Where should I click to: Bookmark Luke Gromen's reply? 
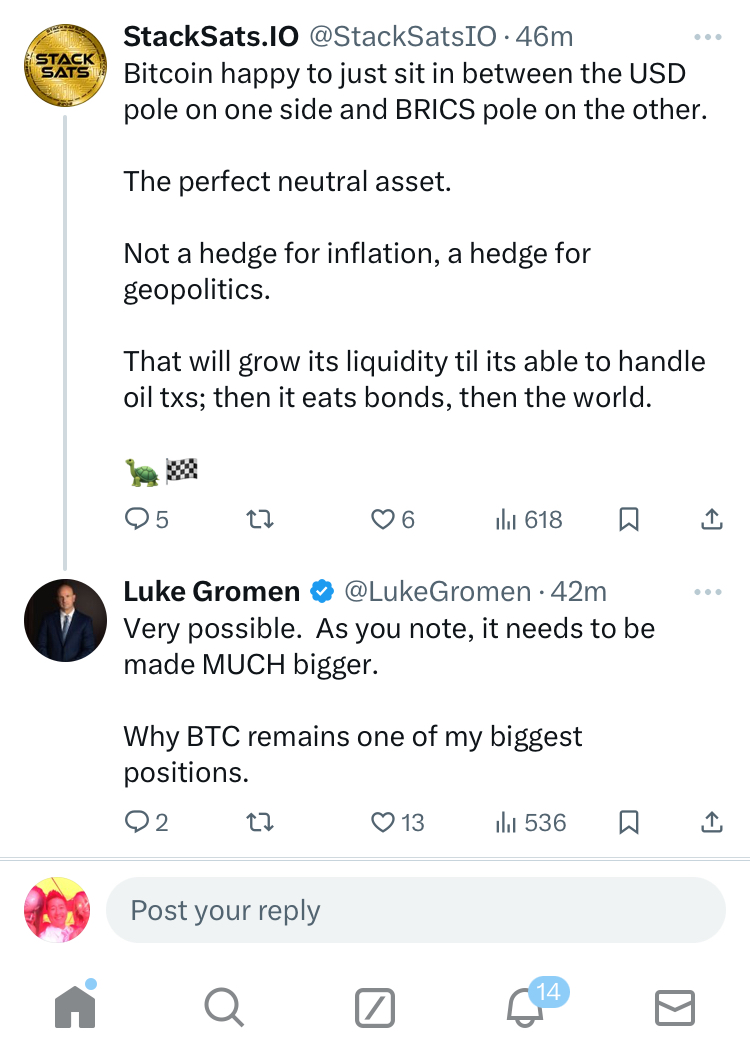coord(629,822)
